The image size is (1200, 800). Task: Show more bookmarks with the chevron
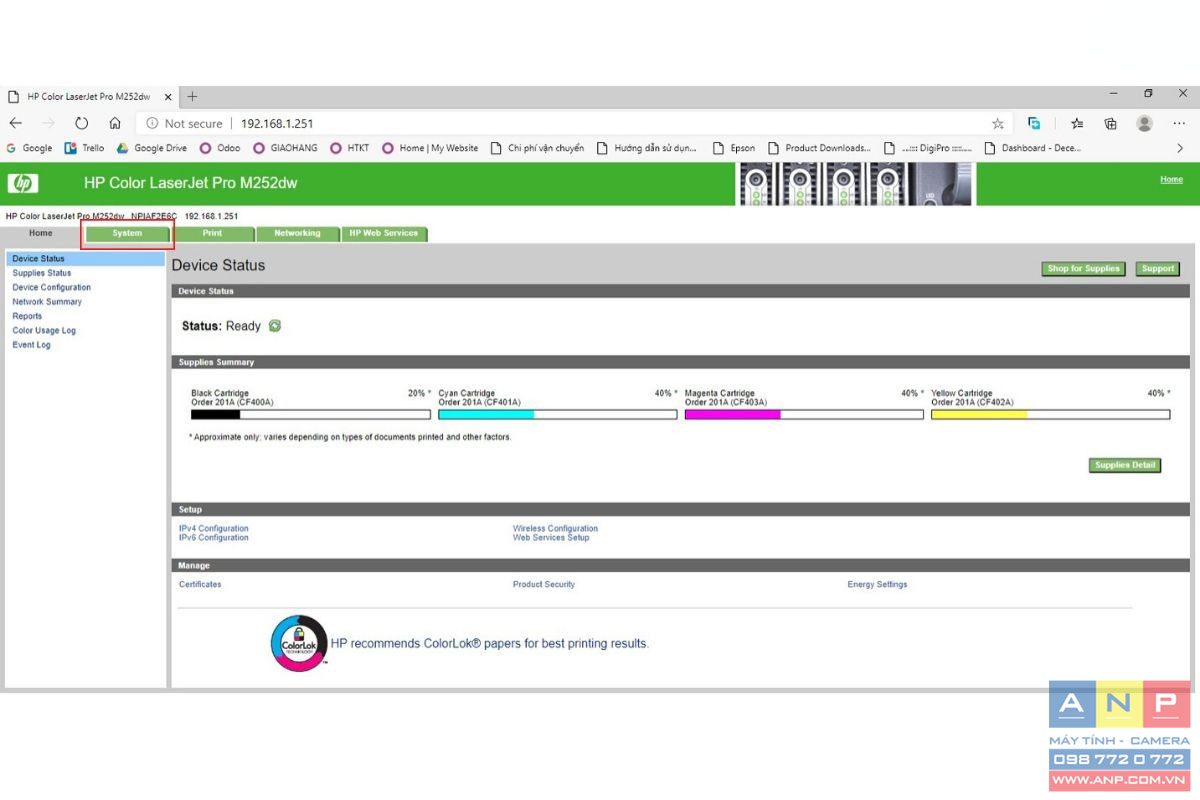coord(1180,148)
